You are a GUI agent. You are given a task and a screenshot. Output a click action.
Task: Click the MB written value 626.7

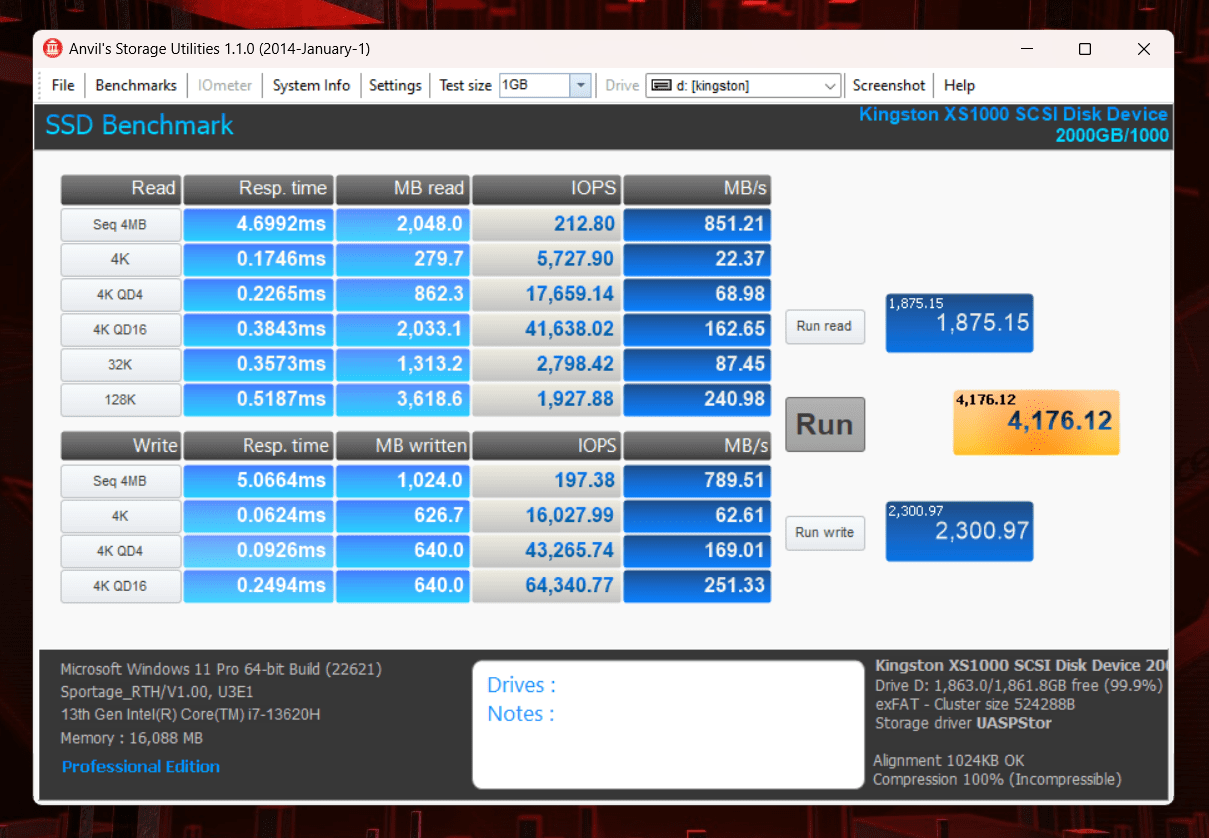tap(403, 516)
